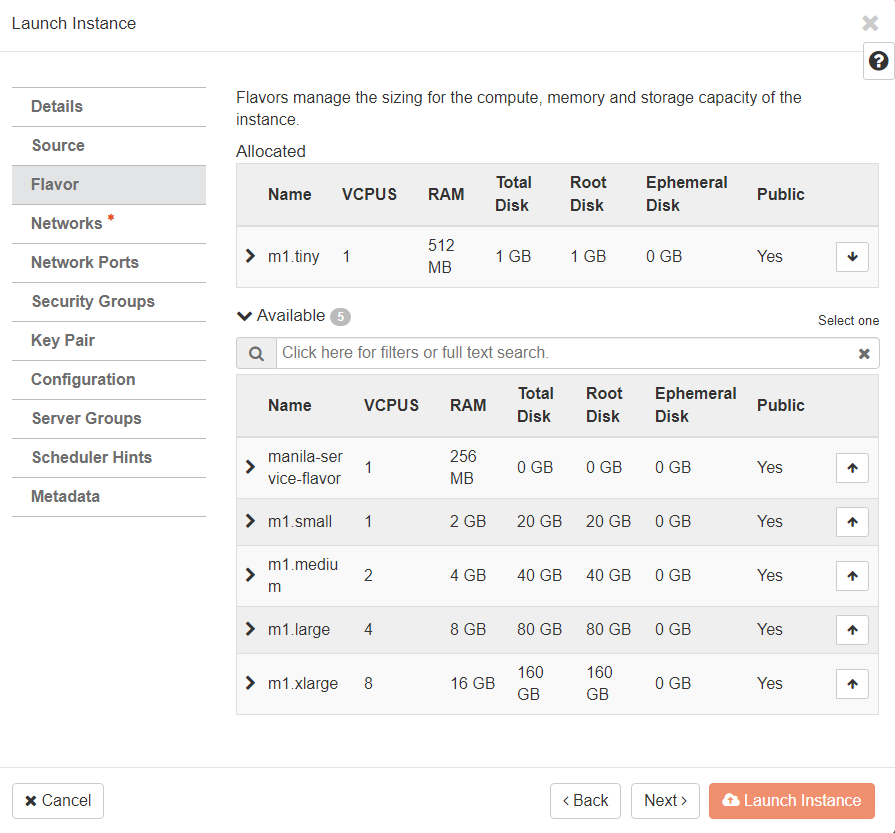Click the magnifier search icon
This screenshot has width=895, height=833.
256,353
